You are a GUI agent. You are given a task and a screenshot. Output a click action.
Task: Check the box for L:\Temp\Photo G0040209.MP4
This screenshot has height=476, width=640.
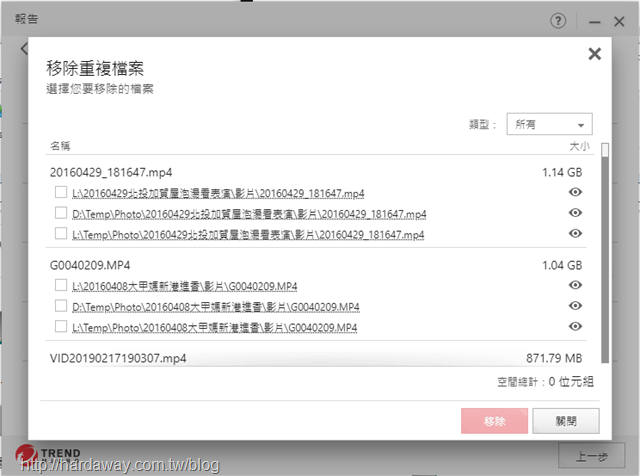tap(61, 326)
